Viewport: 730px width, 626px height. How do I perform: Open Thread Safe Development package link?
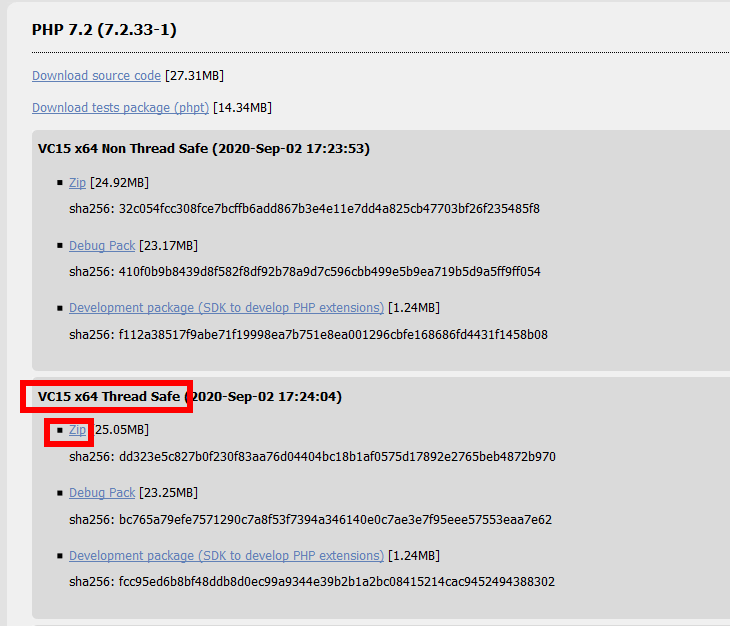click(x=226, y=556)
